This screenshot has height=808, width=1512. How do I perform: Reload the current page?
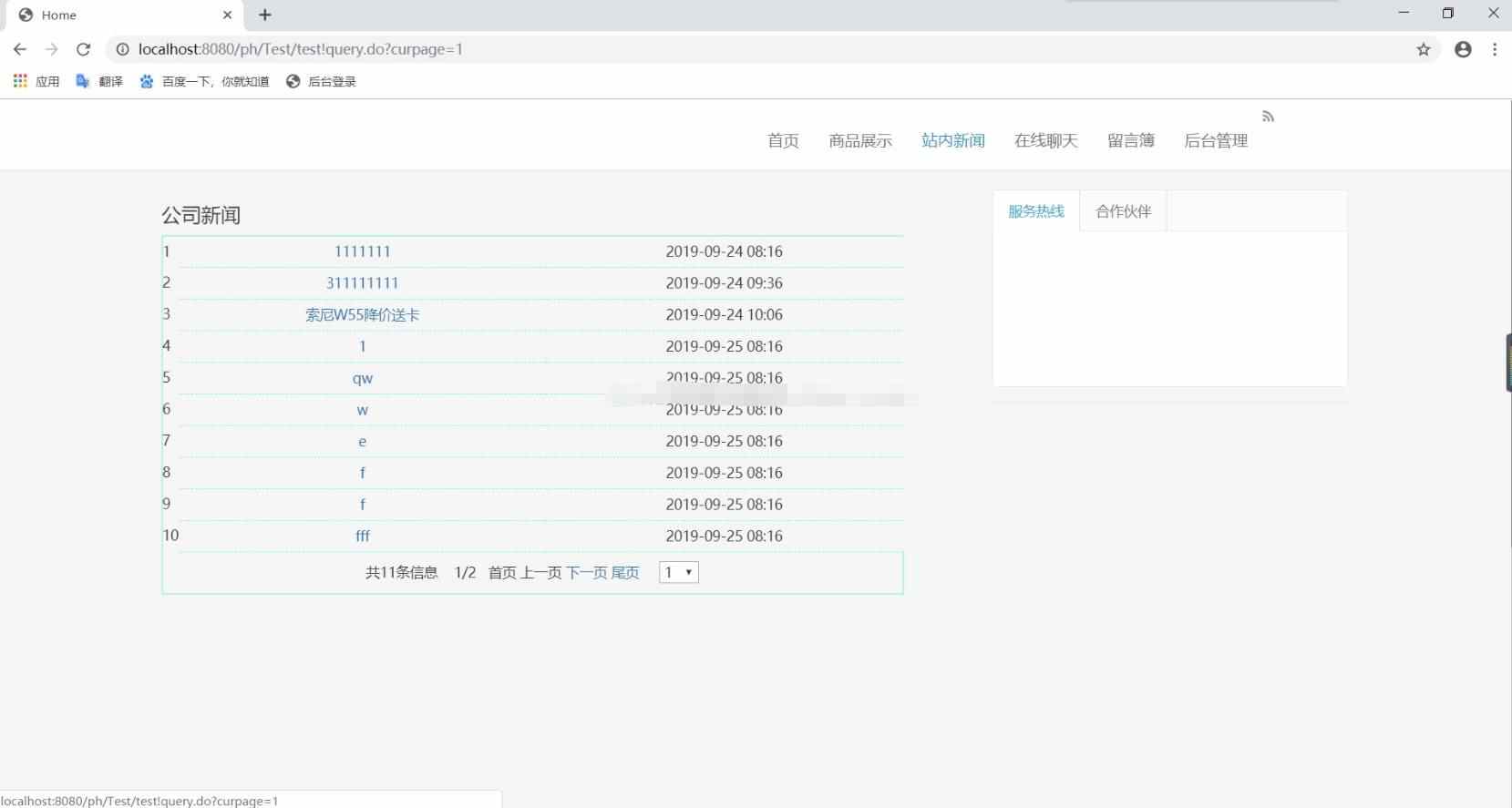[83, 49]
